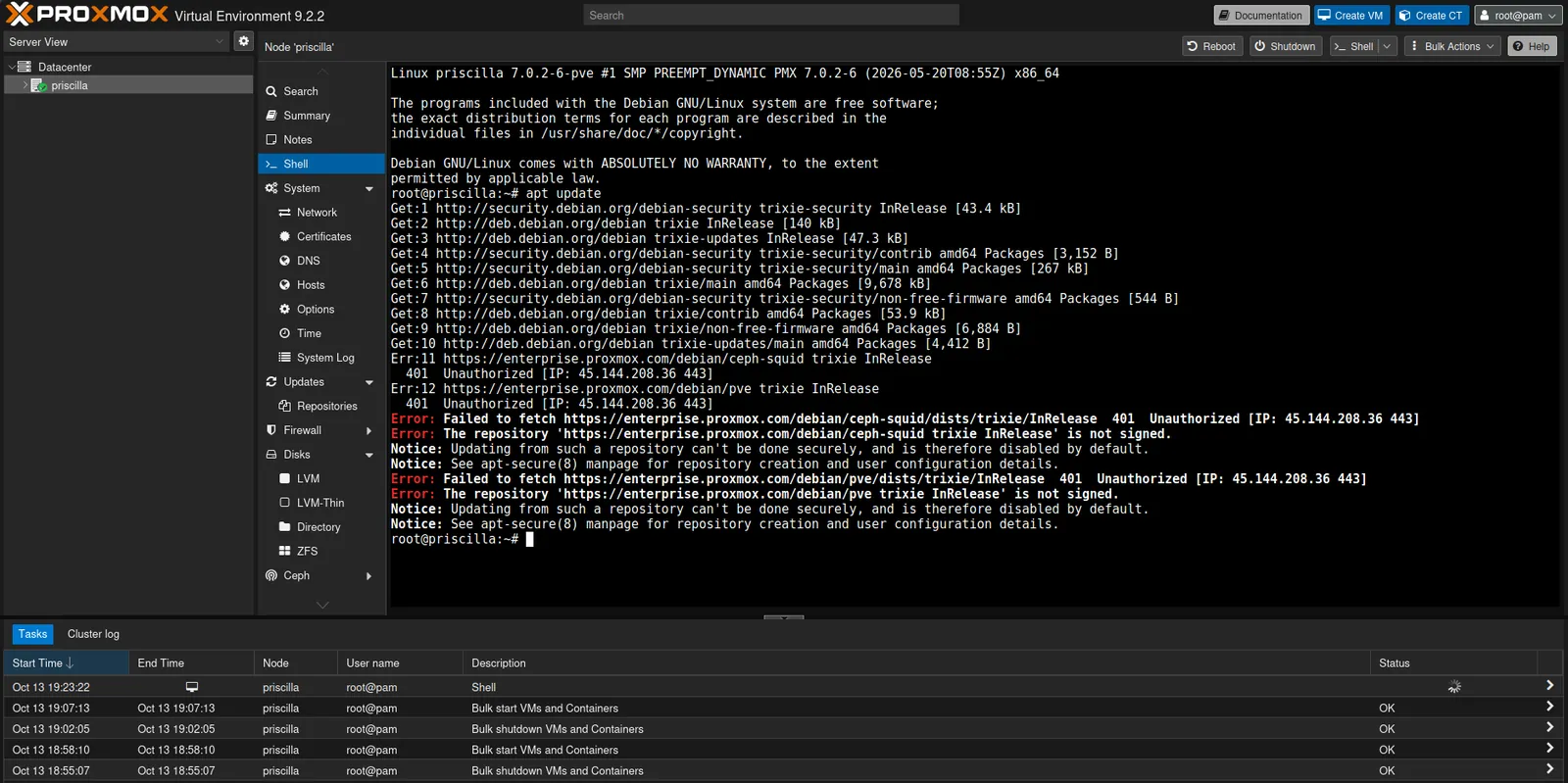Viewport: 1568px width, 783px height.
Task: Select the Shell menu entry
Action: [321, 164]
